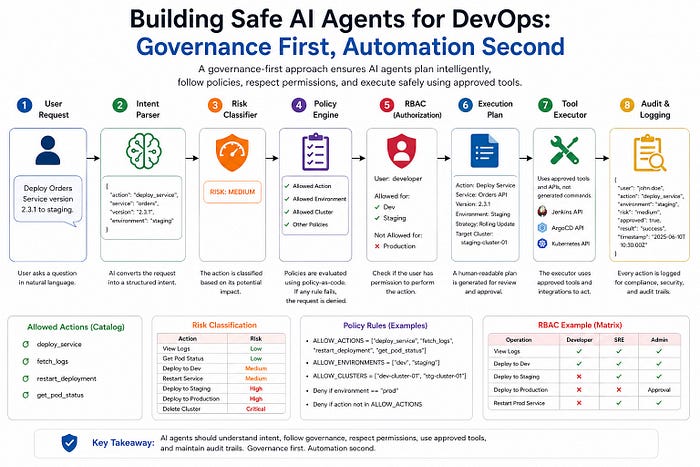The image size is (700, 467).
Task: Click the SRE red X for Deploy to Production
Action: [x=619, y=390]
